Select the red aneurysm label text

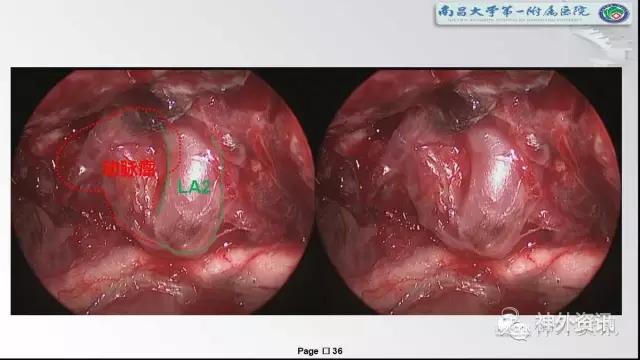pos(129,168)
